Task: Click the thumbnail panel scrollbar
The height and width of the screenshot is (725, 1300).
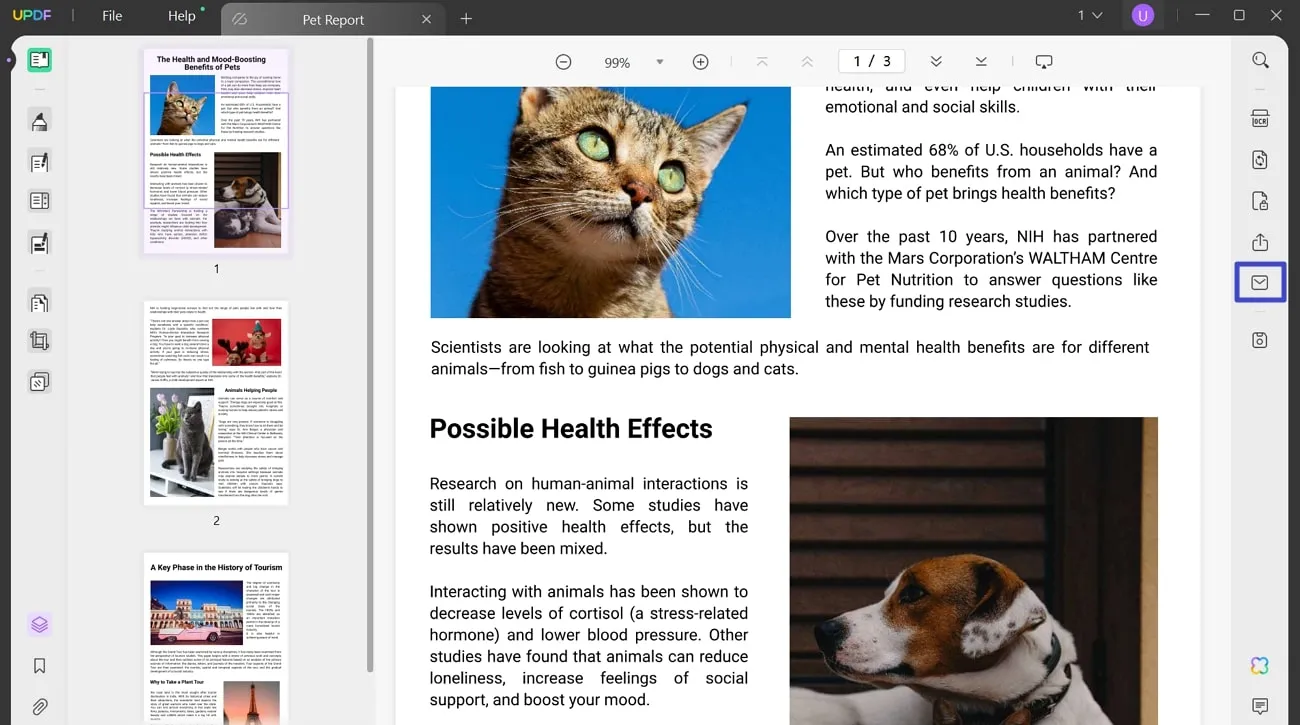Action: [370, 355]
